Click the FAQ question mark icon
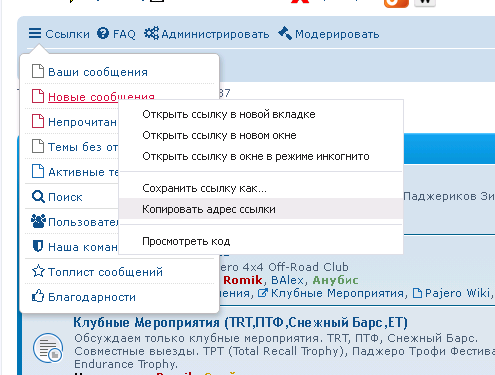The image size is (495, 375). coord(103,33)
